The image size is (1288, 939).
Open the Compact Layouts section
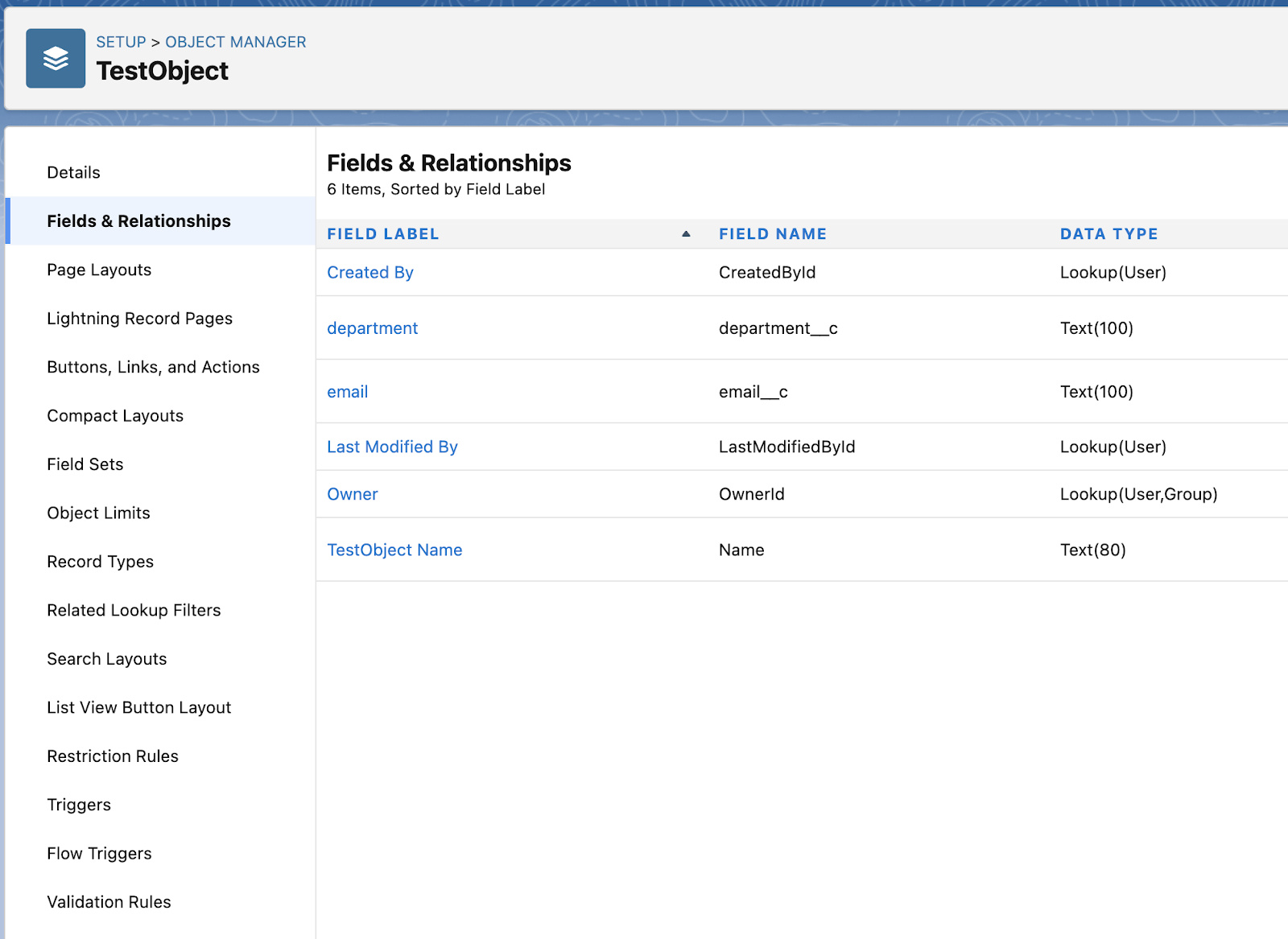[x=114, y=415]
